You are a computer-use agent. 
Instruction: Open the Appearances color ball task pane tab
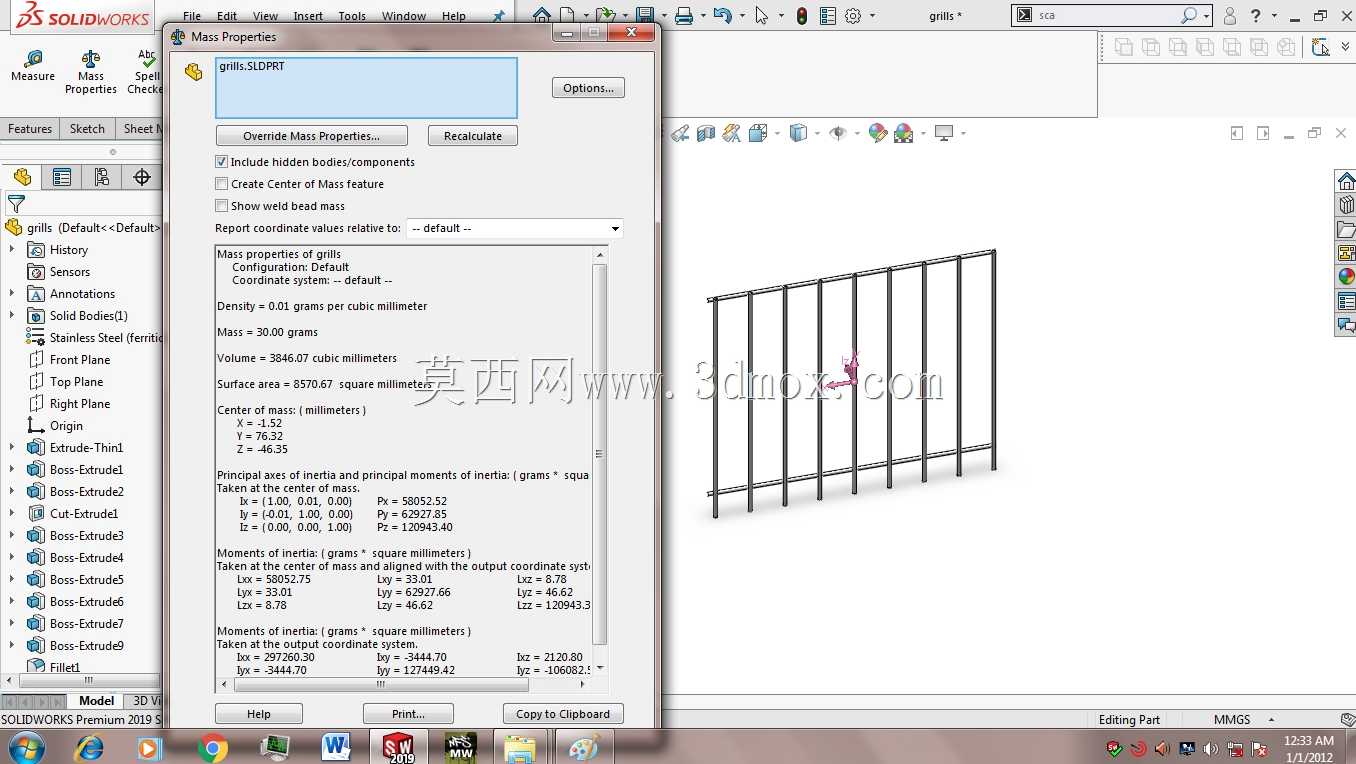coord(1346,277)
